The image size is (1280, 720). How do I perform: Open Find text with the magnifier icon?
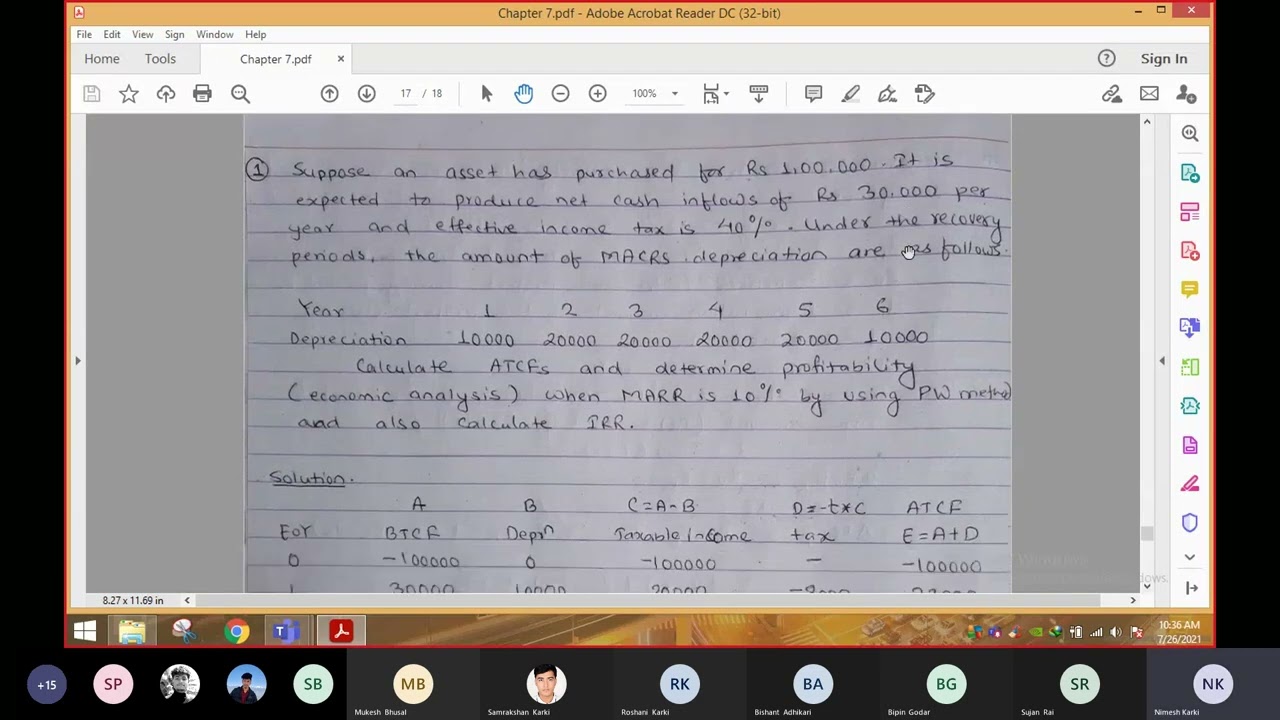pyautogui.click(x=240, y=94)
